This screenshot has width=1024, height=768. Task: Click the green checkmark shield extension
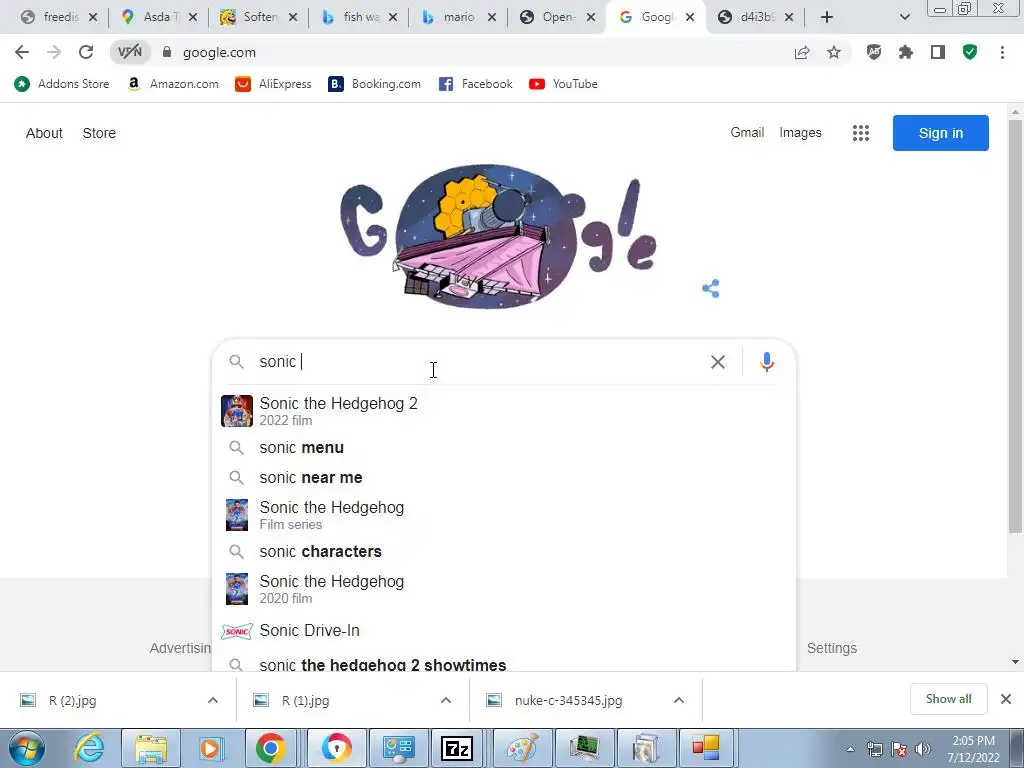coord(970,52)
